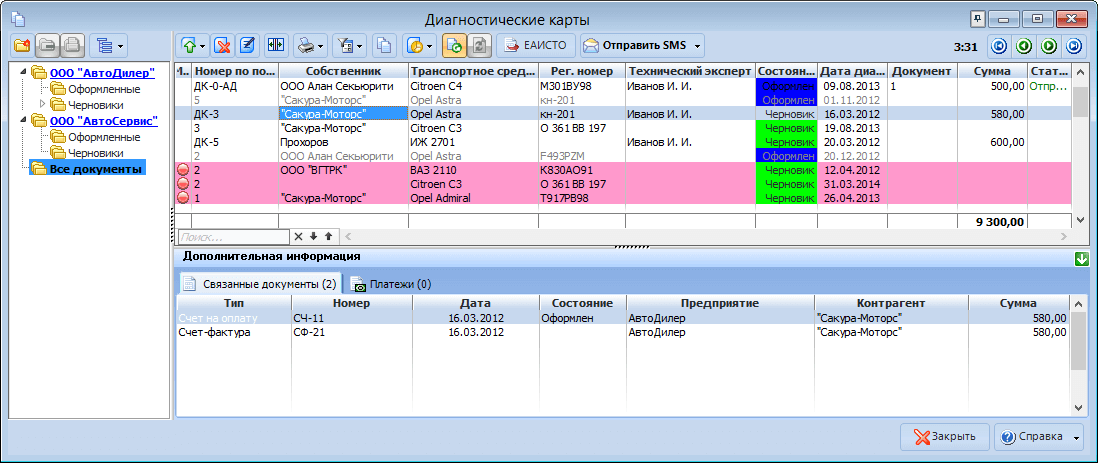The image size is (1098, 463).
Task: Find the previous match with up arrow
Action: (328, 237)
